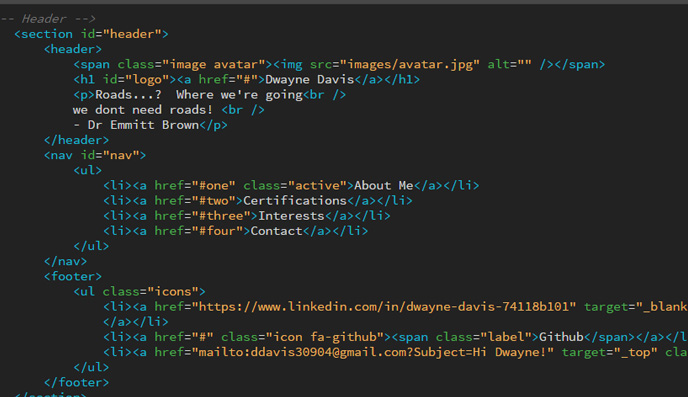The image size is (688, 397).
Task: Click the text 'Contact' in the list
Action: (x=276, y=231)
